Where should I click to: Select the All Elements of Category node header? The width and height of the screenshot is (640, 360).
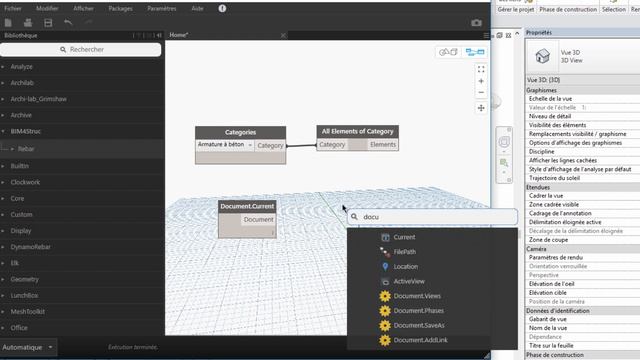358,131
